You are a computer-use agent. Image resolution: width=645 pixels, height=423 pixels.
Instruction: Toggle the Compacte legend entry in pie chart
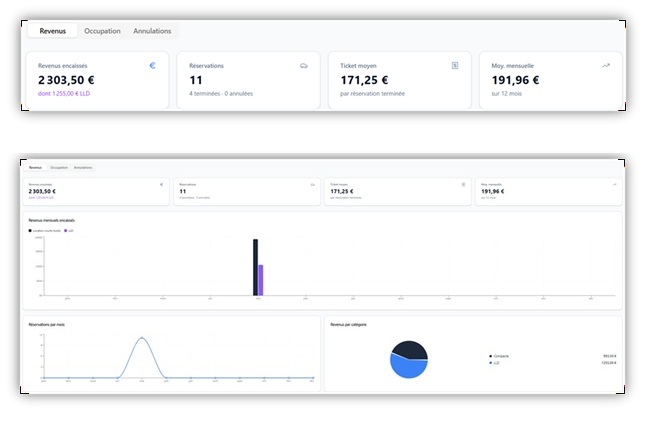pyautogui.click(x=499, y=356)
